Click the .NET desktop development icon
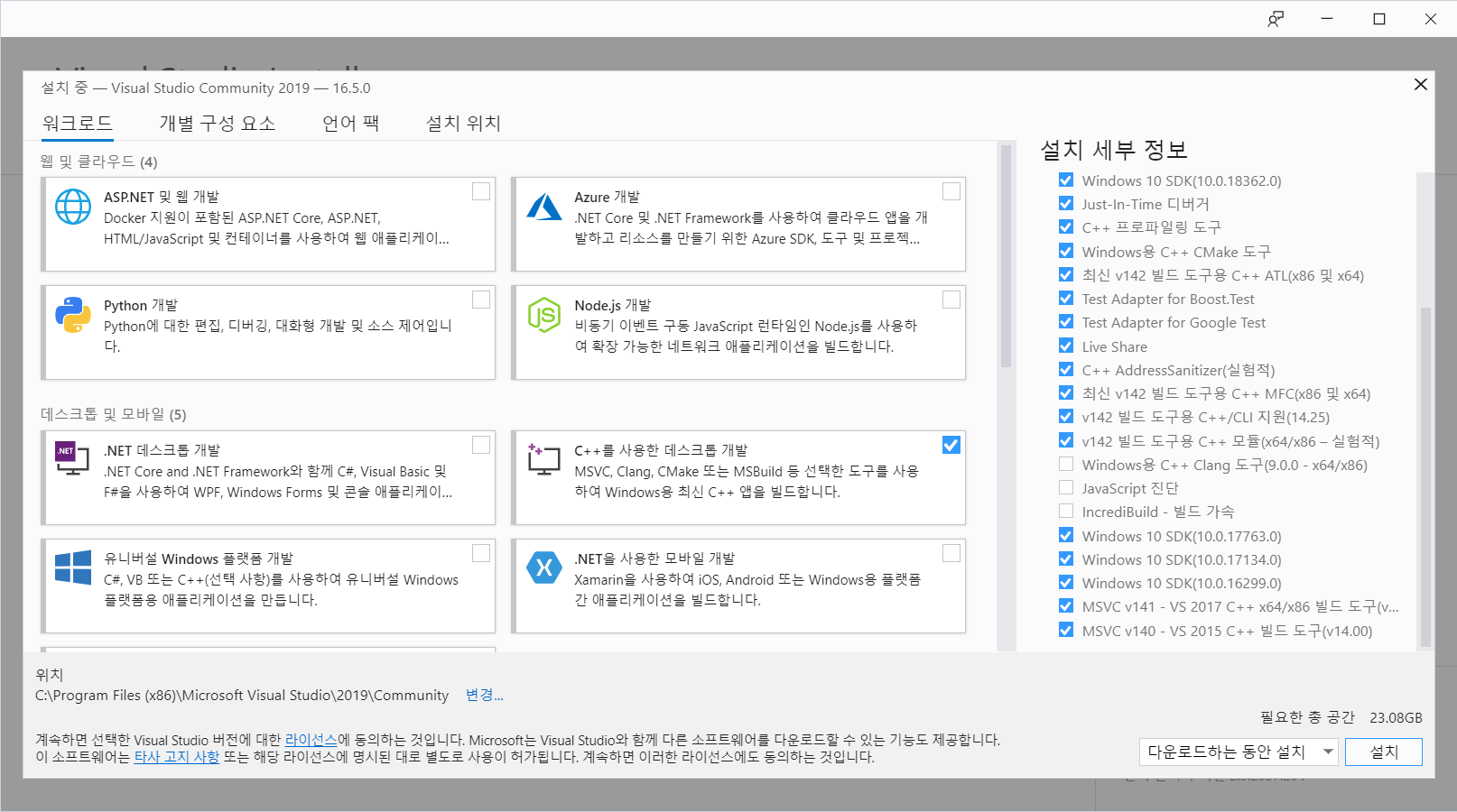Screen dimensions: 1457x812 72,458
